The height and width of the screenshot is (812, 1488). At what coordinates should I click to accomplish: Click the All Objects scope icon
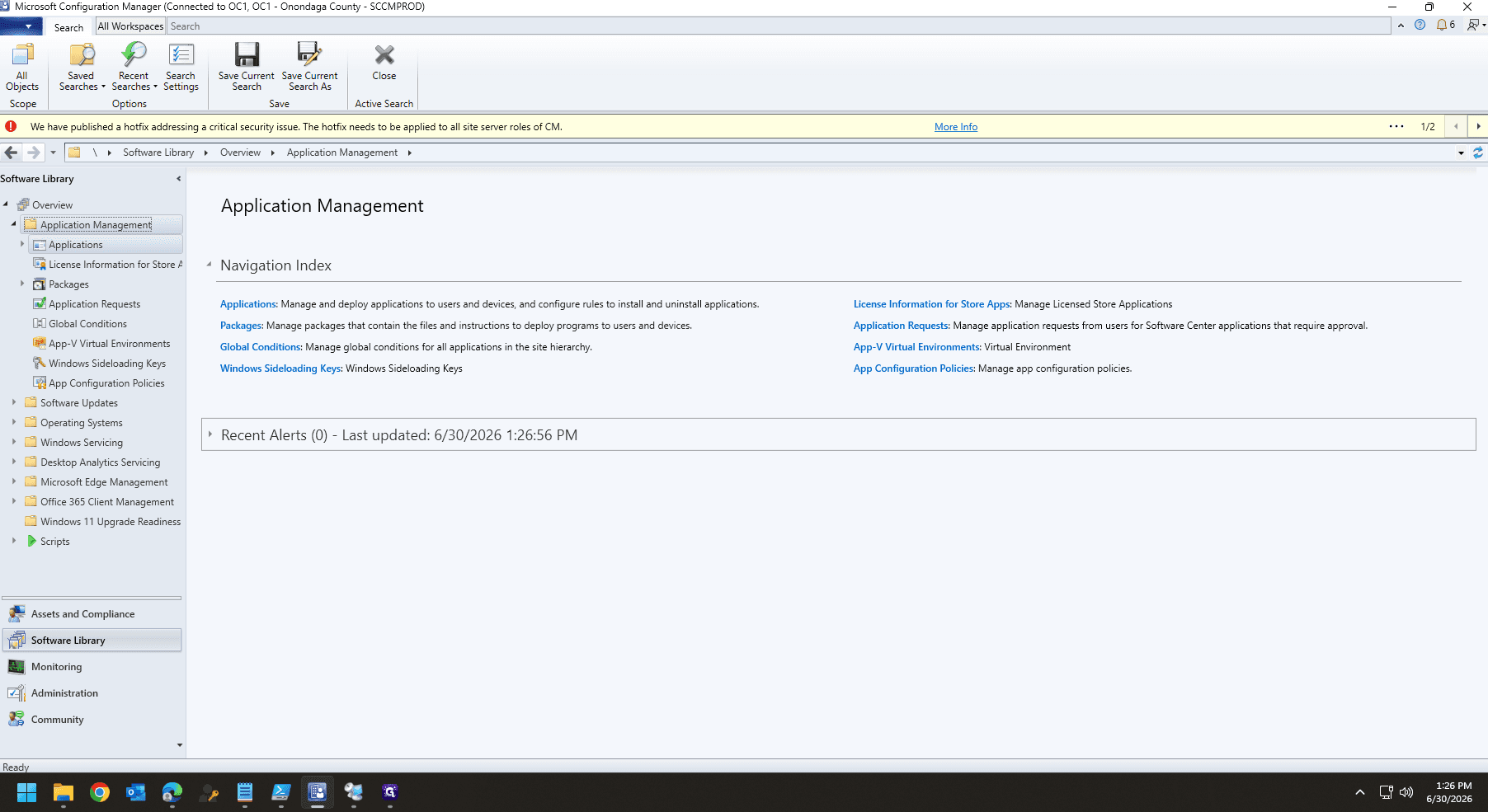tap(22, 68)
